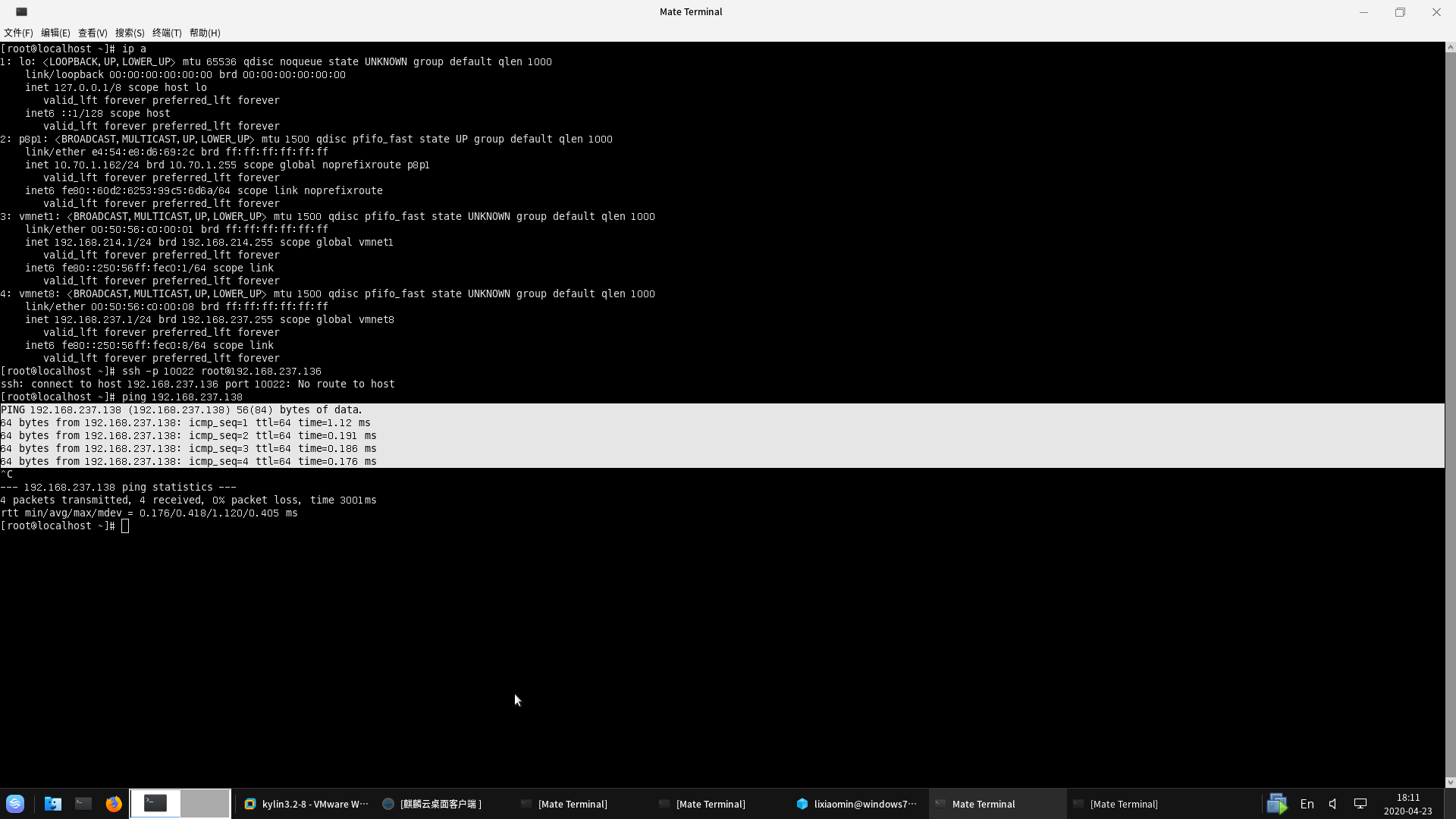Switch to 麒麟云桌面客户端 window

432,804
